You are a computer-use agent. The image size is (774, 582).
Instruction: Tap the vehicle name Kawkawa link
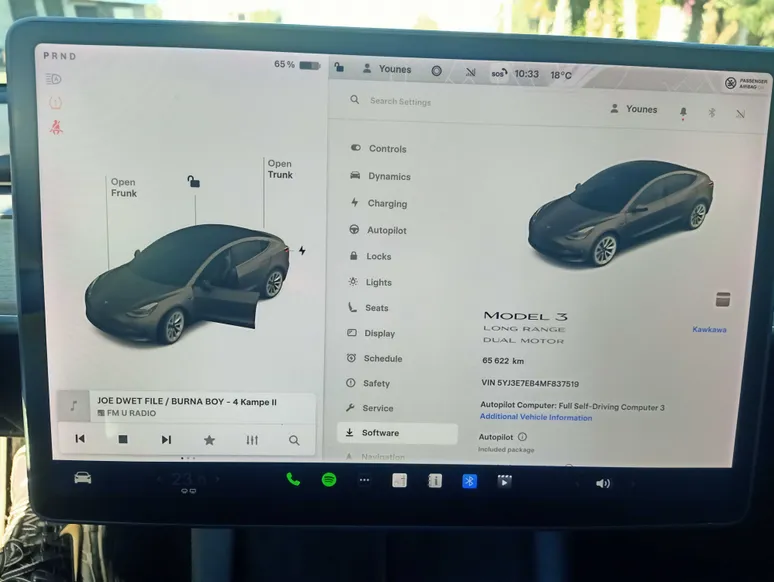709,329
